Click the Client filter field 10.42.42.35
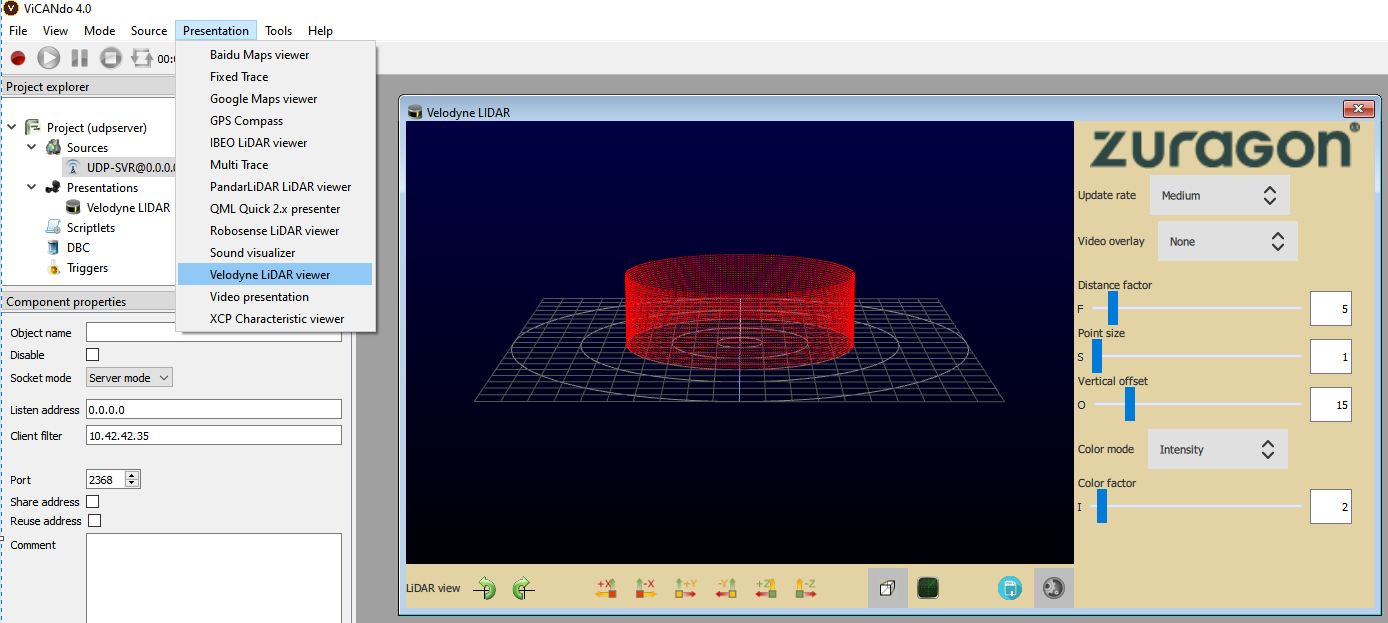This screenshot has height=623, width=1388. tap(214, 435)
